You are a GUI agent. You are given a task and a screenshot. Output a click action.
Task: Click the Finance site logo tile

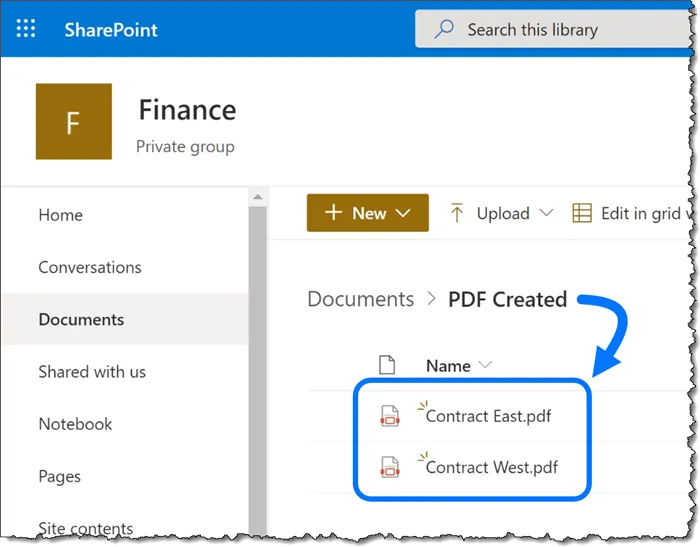(x=73, y=122)
